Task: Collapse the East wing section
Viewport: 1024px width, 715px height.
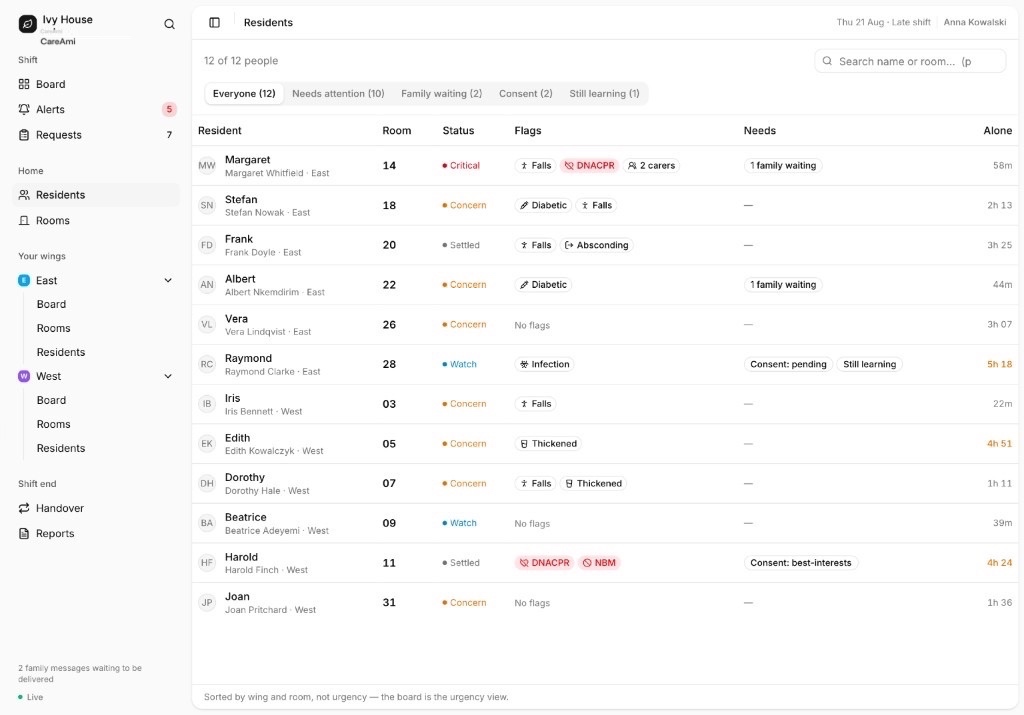Action: click(168, 281)
